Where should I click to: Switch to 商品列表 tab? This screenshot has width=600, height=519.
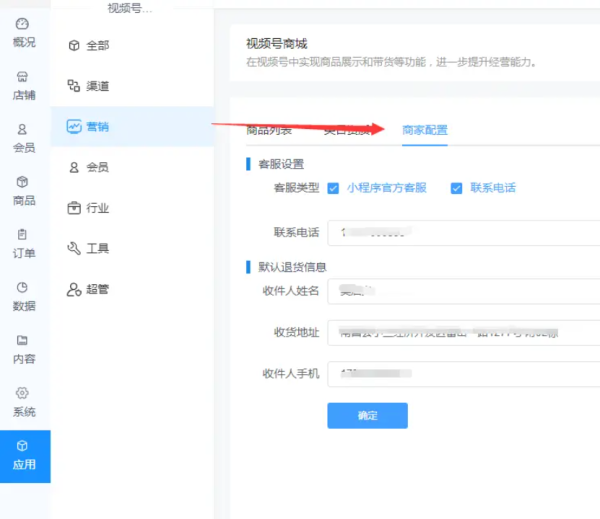[x=269, y=130]
